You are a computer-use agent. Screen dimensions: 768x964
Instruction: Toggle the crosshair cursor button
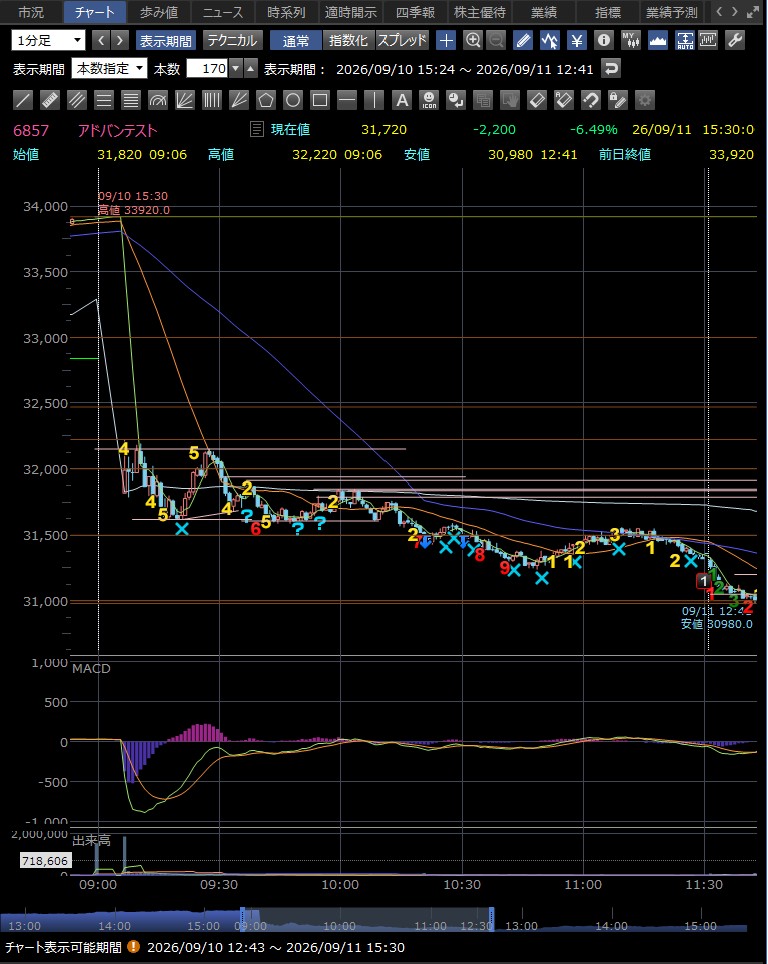(446, 41)
